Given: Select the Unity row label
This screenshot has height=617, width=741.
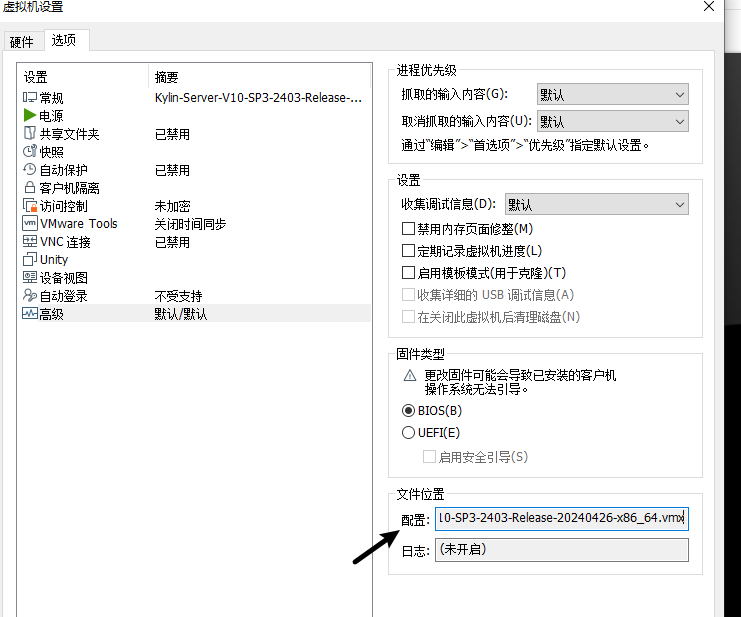Looking at the screenshot, I should tap(54, 259).
